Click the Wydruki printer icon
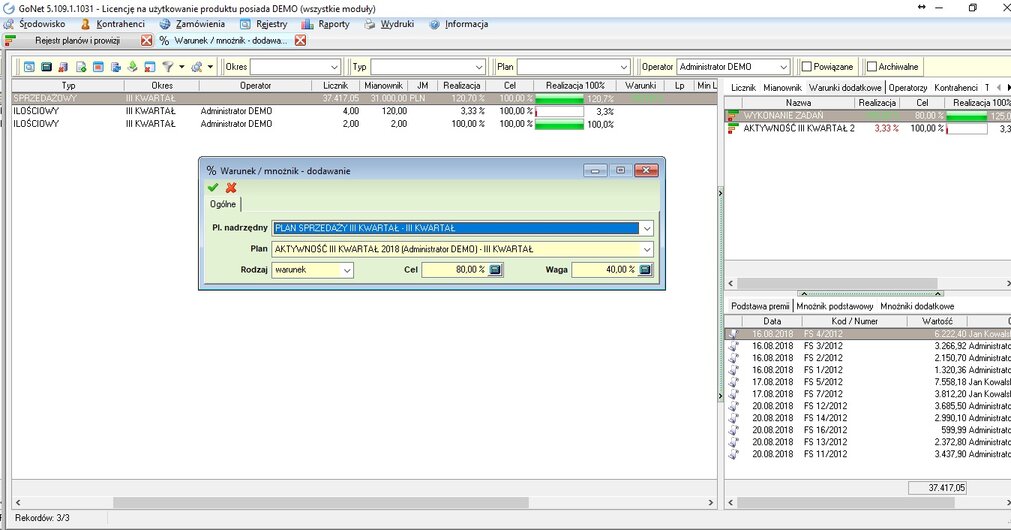 369,24
